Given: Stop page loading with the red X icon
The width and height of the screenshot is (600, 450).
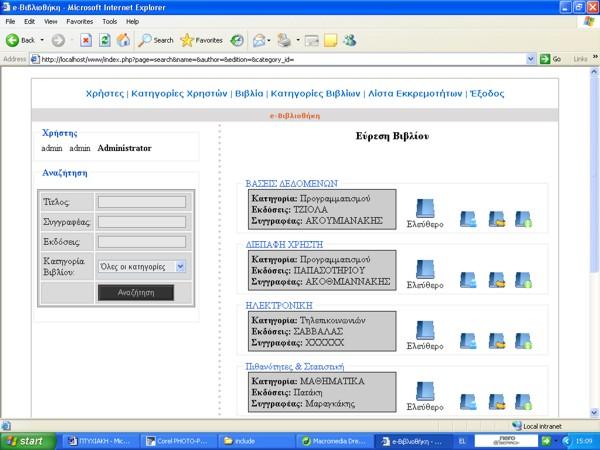Looking at the screenshot, I should [86, 40].
